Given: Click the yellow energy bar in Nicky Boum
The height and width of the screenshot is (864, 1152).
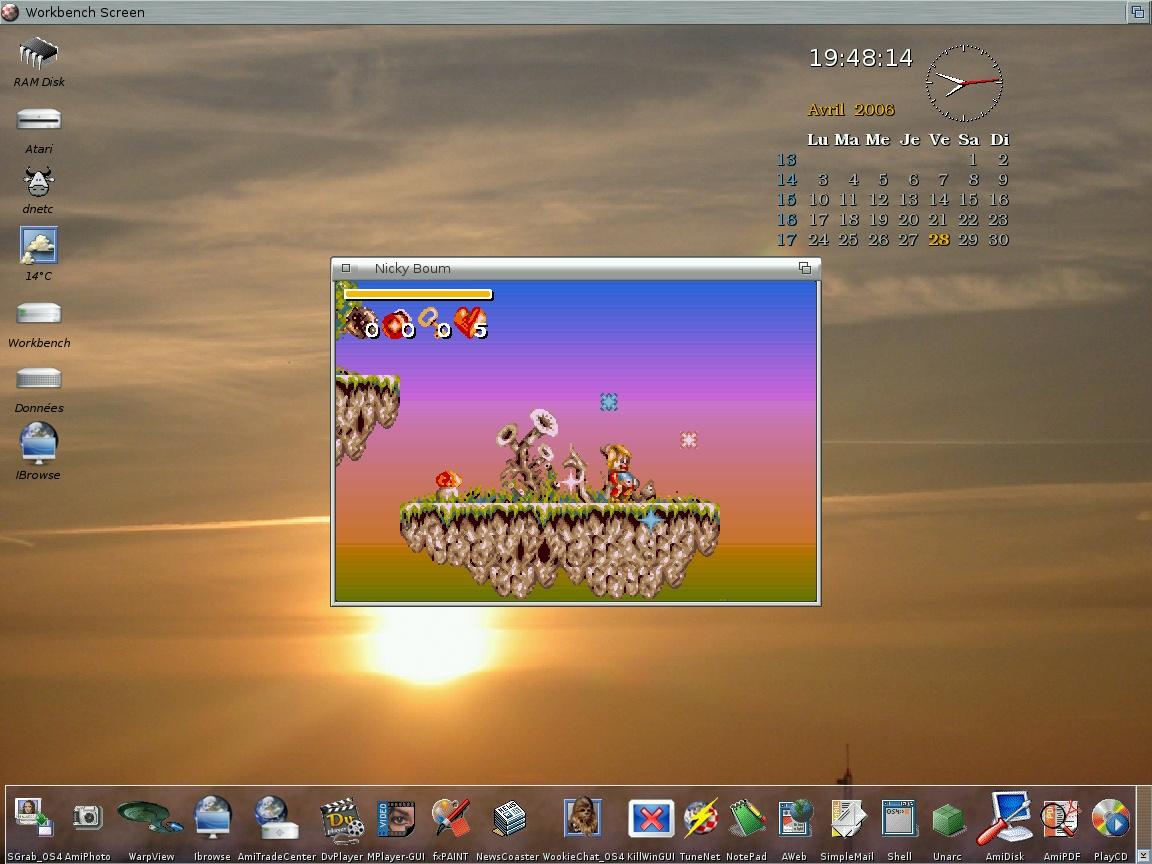Looking at the screenshot, I should point(418,295).
